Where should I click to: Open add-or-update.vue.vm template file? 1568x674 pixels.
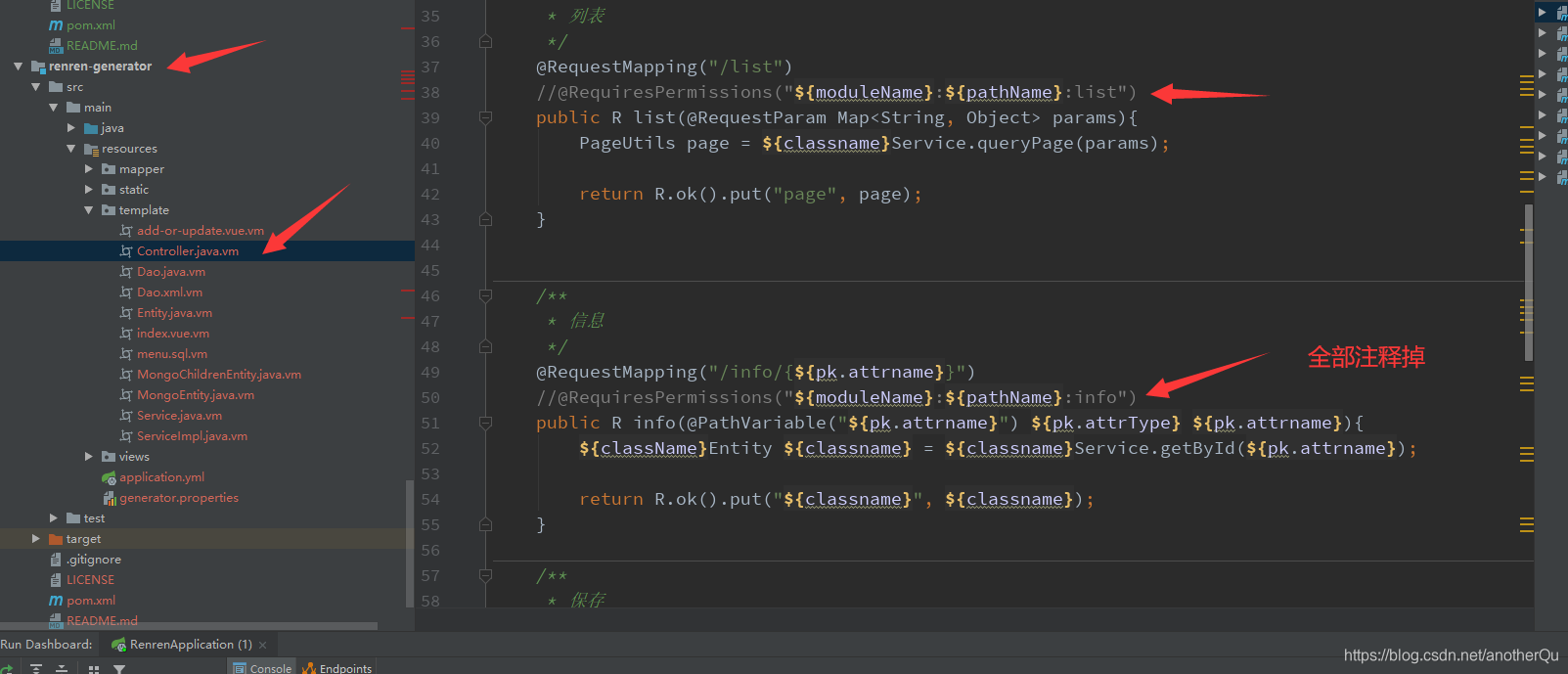tap(201, 231)
